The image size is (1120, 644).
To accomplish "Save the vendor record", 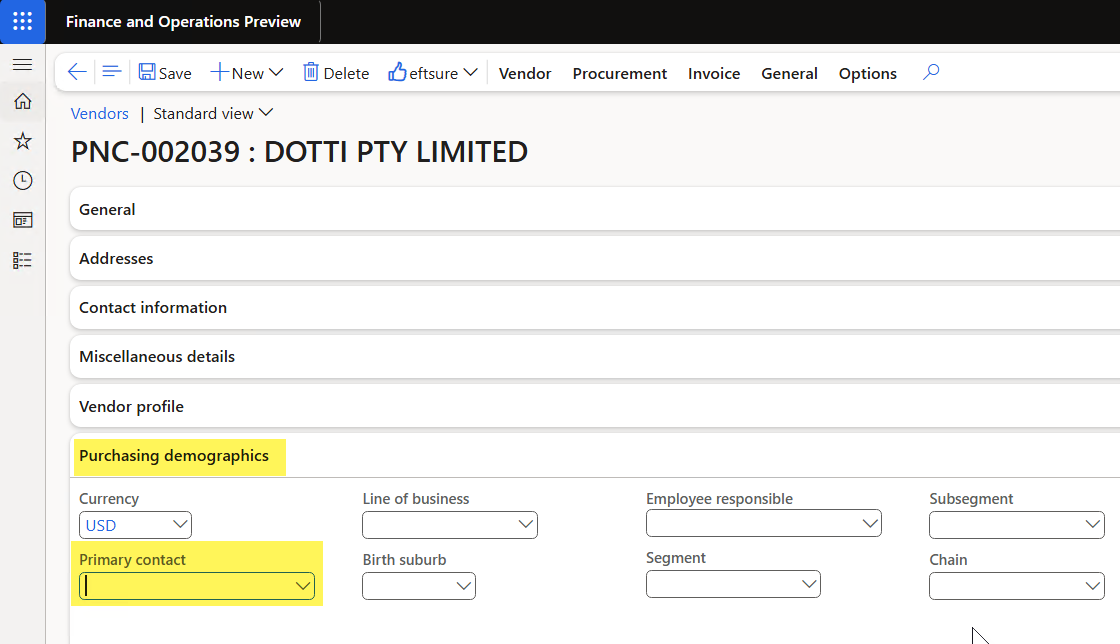I will [165, 73].
